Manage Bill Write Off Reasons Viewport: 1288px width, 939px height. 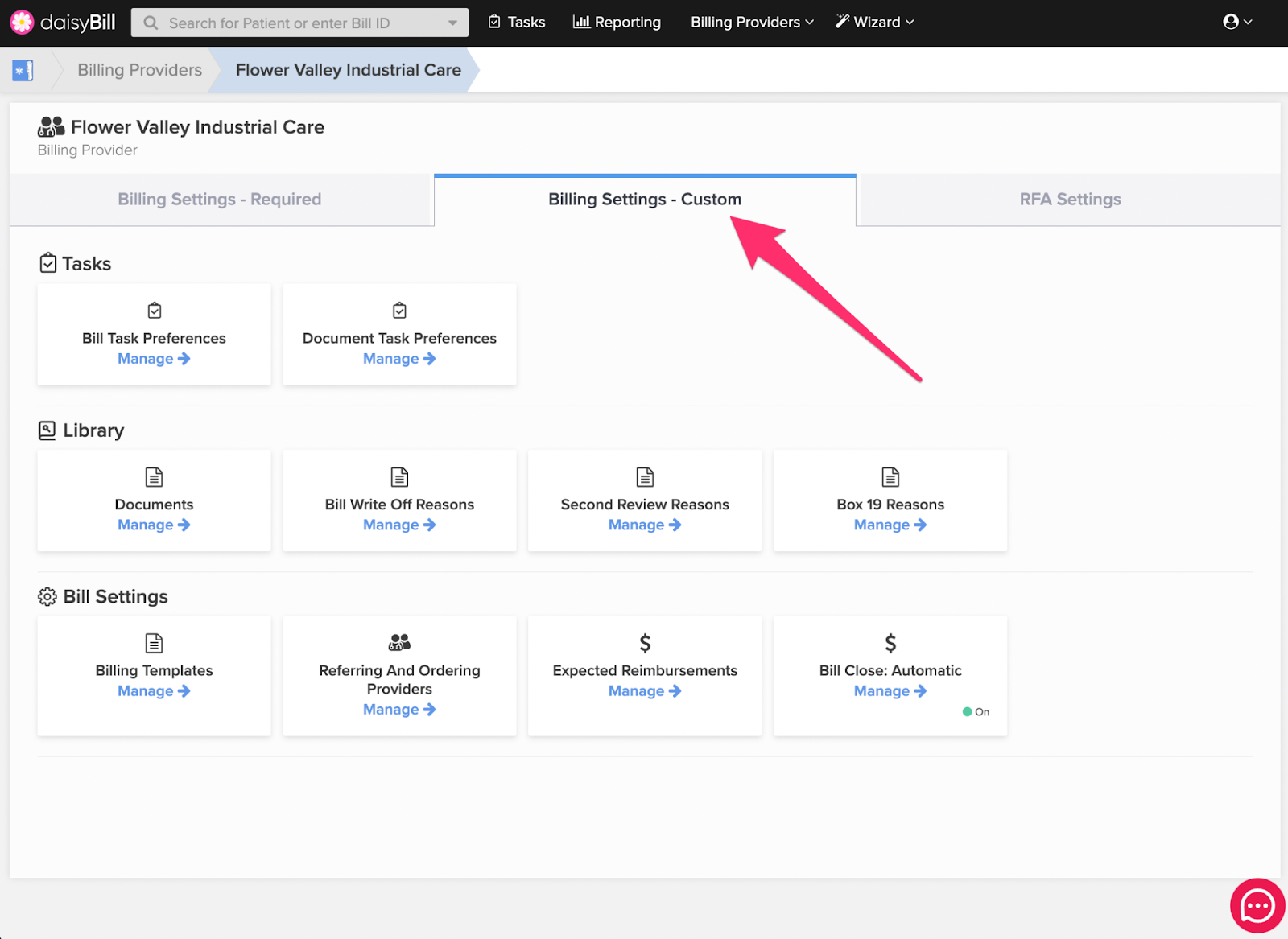[x=399, y=525]
